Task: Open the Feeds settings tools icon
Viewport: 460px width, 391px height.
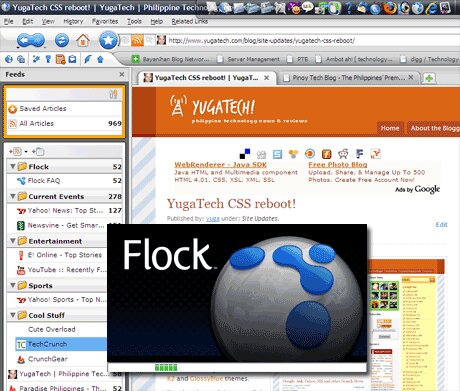Action: [113, 95]
